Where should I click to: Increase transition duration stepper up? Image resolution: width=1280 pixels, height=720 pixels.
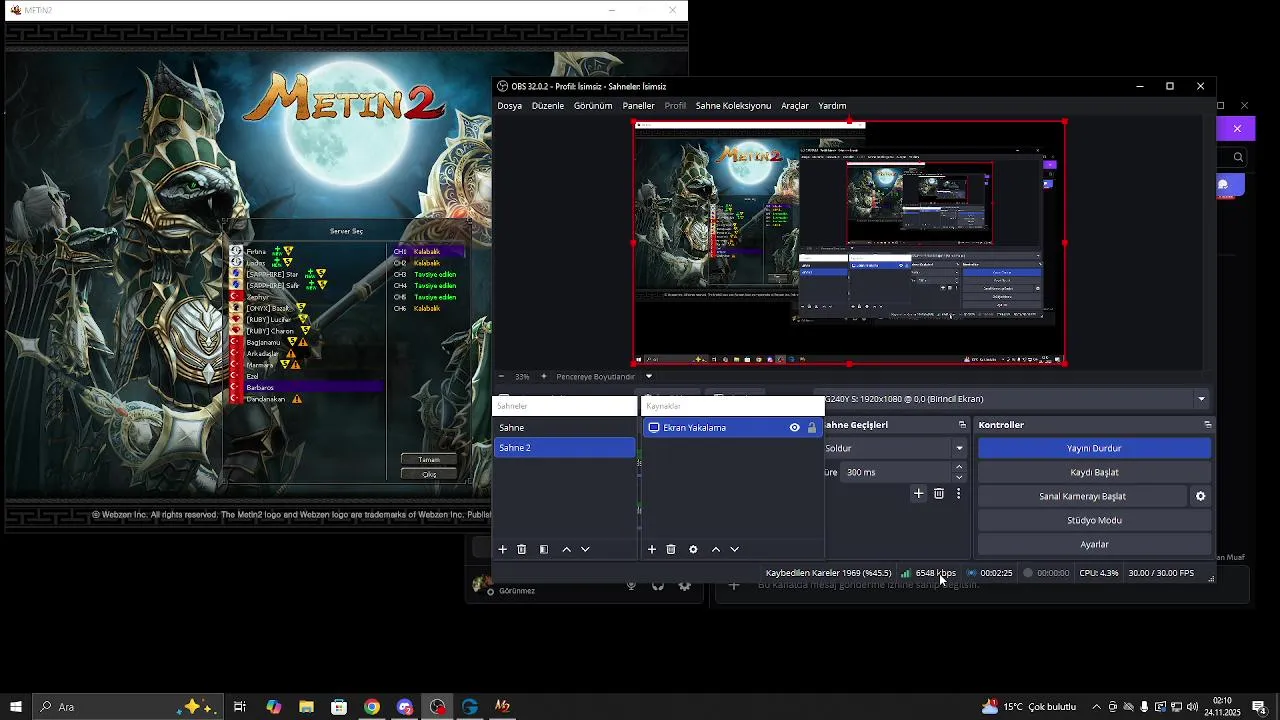coord(959,467)
